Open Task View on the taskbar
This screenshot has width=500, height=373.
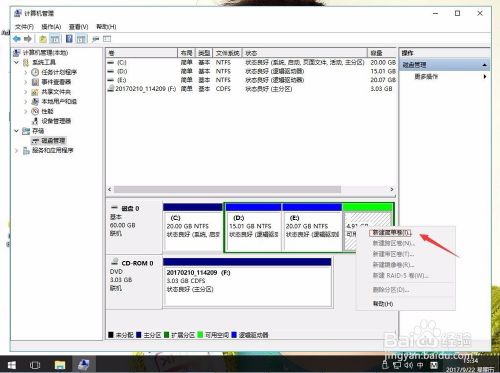35,365
